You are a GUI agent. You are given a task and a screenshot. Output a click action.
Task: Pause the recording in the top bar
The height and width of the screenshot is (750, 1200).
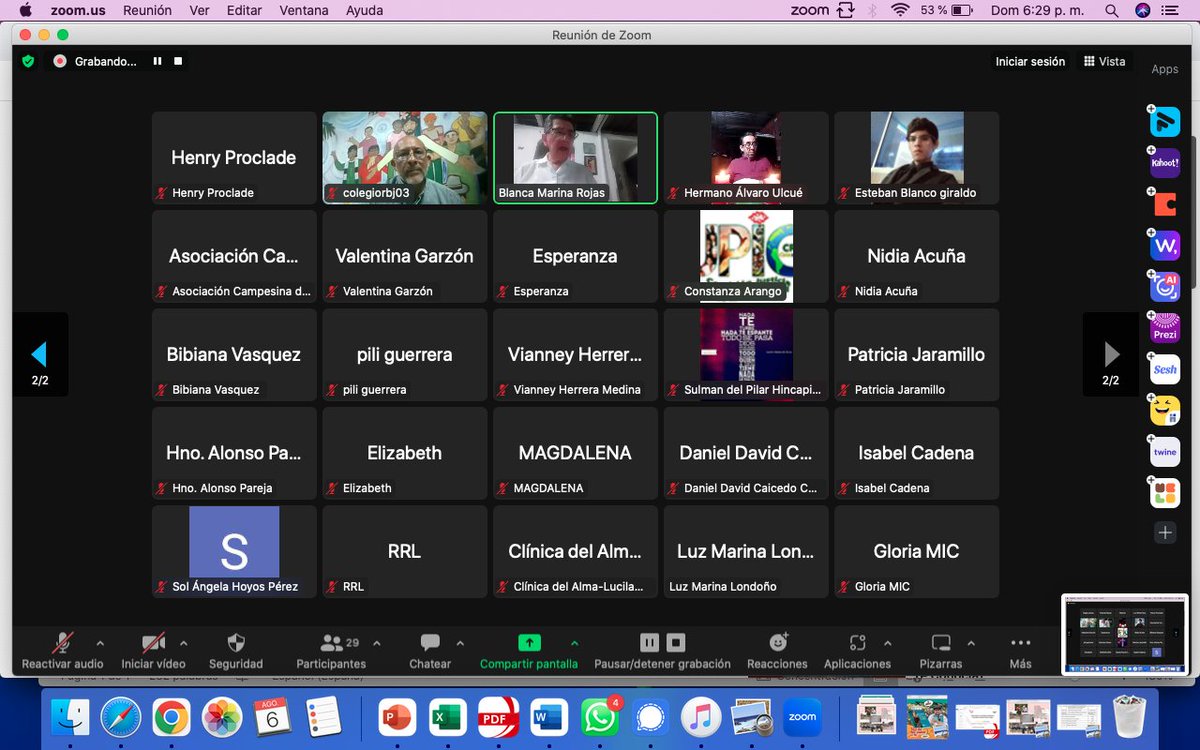157,61
